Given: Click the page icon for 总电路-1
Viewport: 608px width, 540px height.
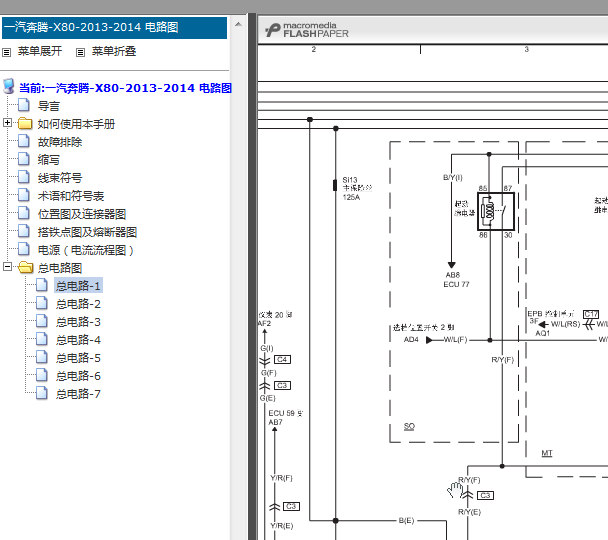Looking at the screenshot, I should (x=42, y=285).
